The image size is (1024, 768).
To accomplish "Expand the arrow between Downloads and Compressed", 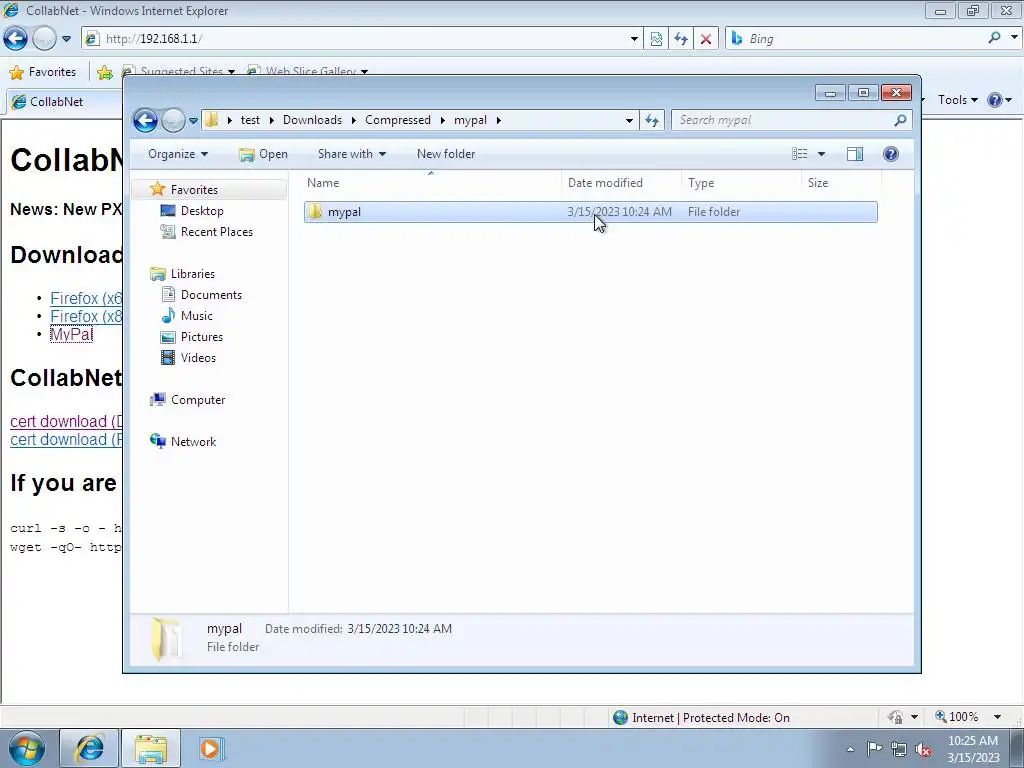I will 353,120.
